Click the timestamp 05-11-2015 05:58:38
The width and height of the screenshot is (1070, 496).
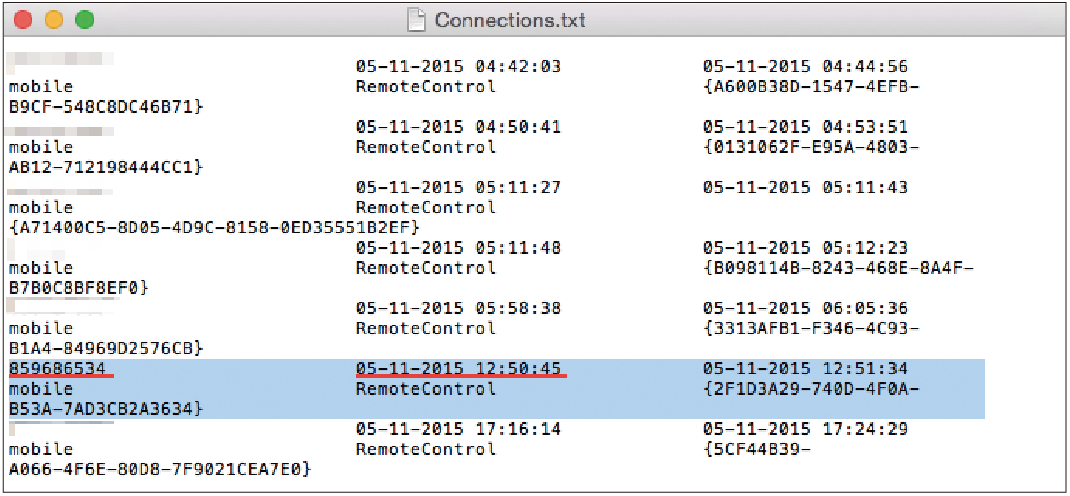[x=458, y=308]
